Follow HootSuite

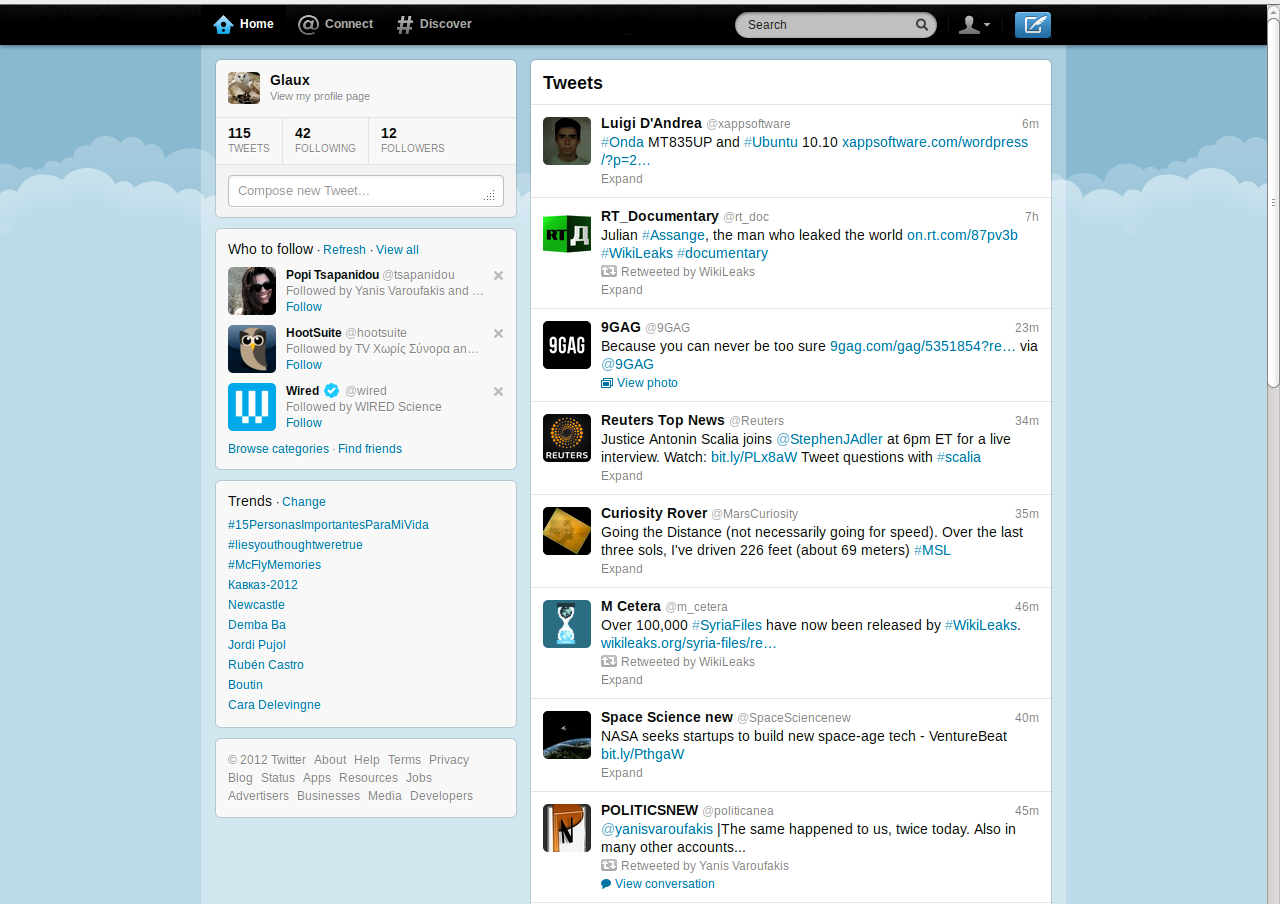coord(304,365)
